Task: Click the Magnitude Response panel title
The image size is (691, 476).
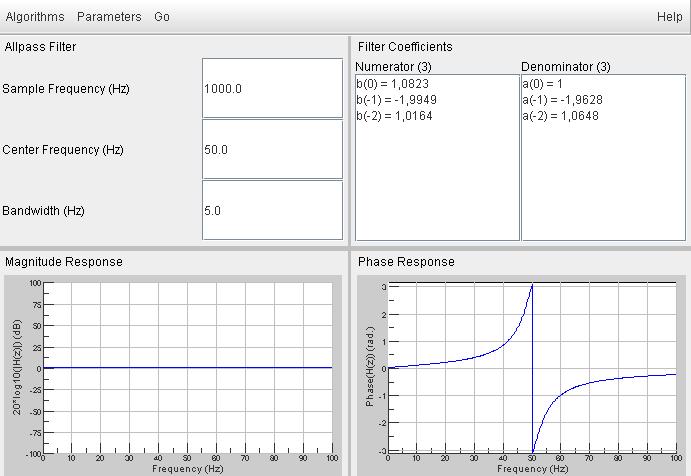Action: tap(64, 262)
